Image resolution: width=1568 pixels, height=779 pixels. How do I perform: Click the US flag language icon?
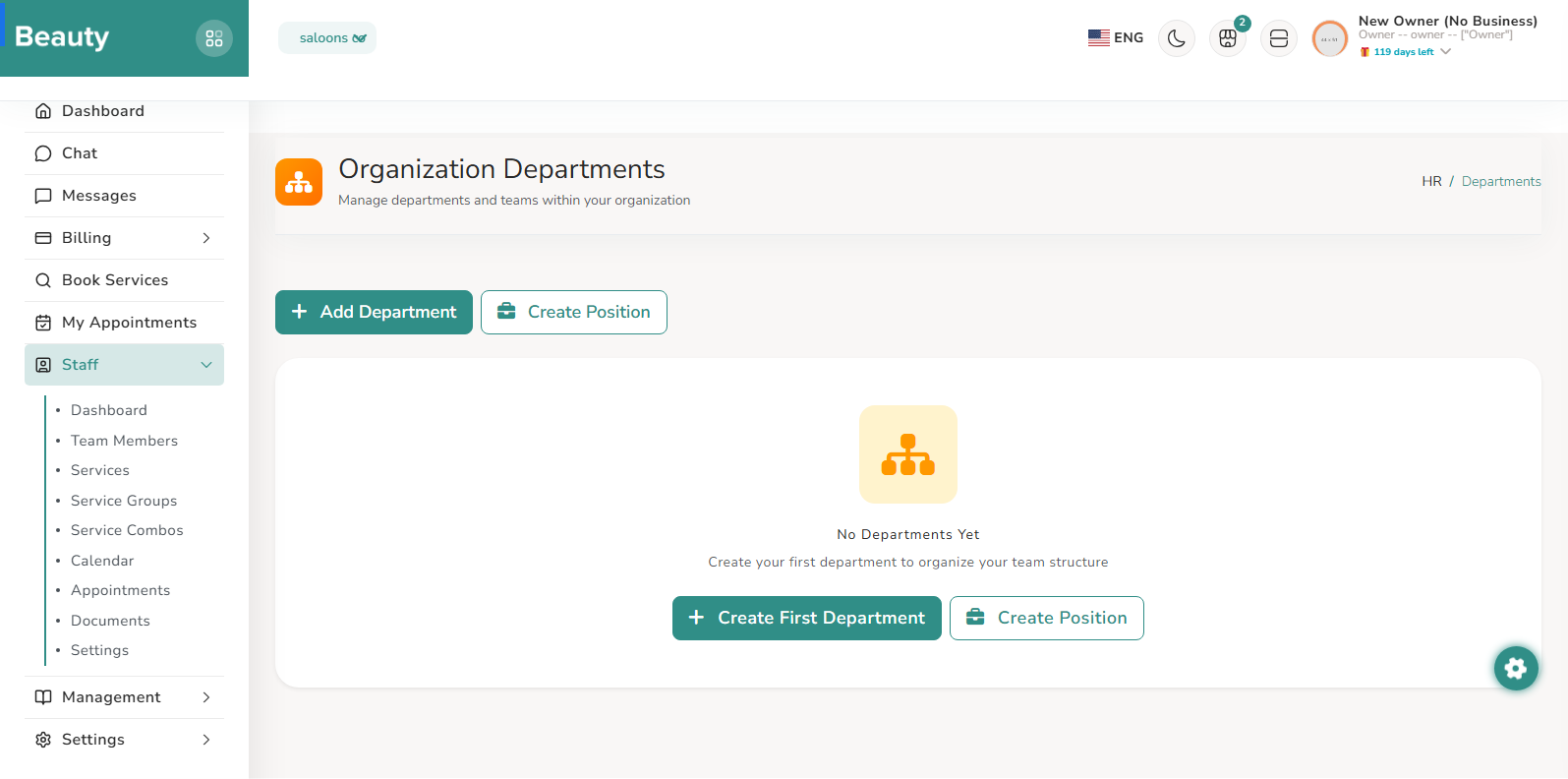click(1099, 37)
